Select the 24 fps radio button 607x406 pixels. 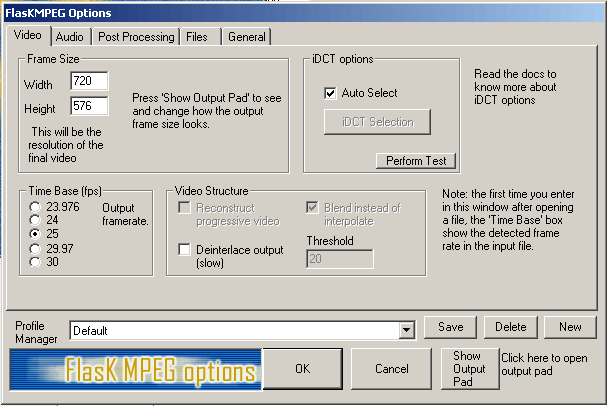tap(35, 220)
